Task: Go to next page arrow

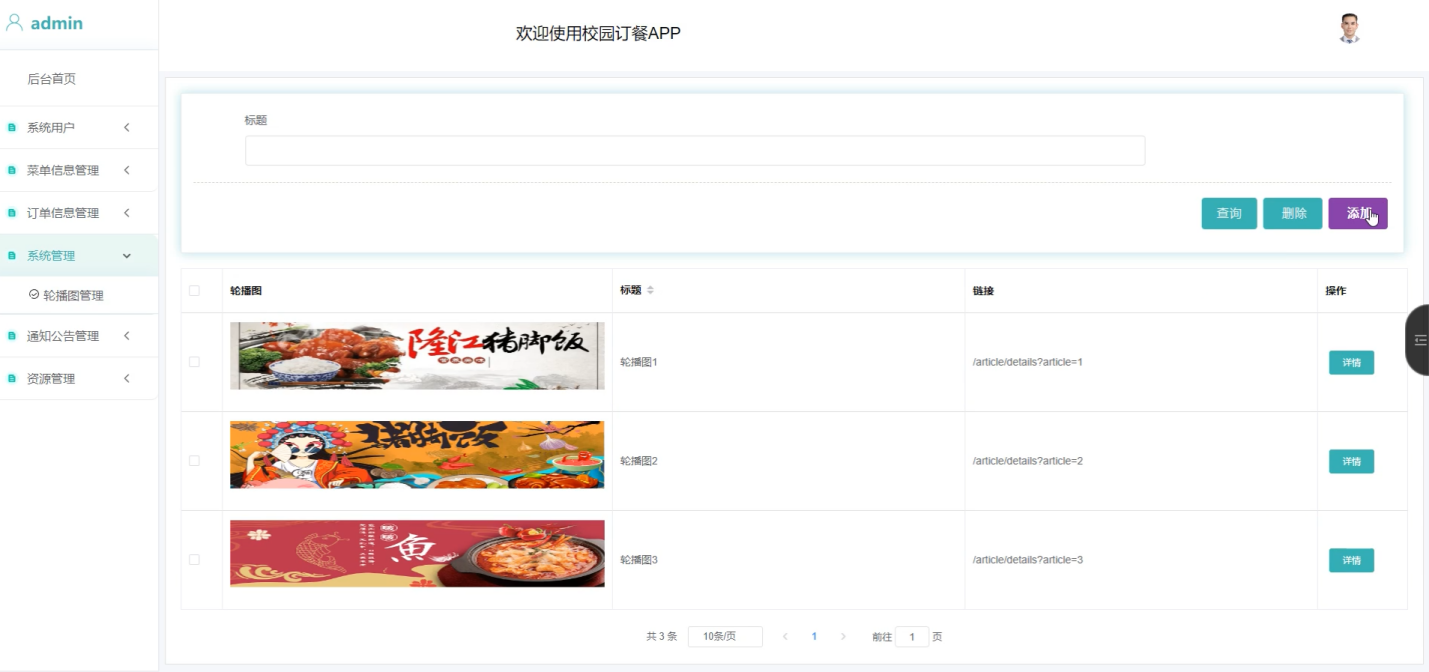Action: click(x=843, y=636)
